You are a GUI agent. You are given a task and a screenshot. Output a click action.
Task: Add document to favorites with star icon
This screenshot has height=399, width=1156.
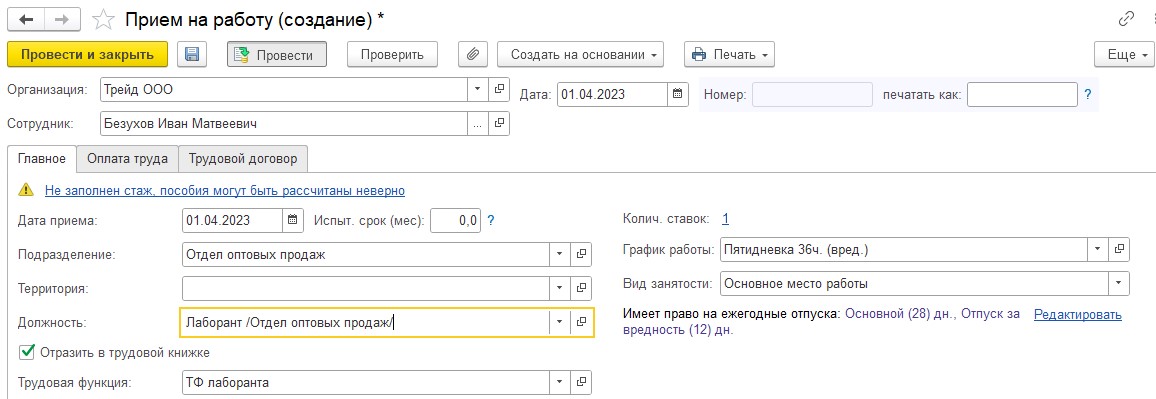click(x=104, y=20)
